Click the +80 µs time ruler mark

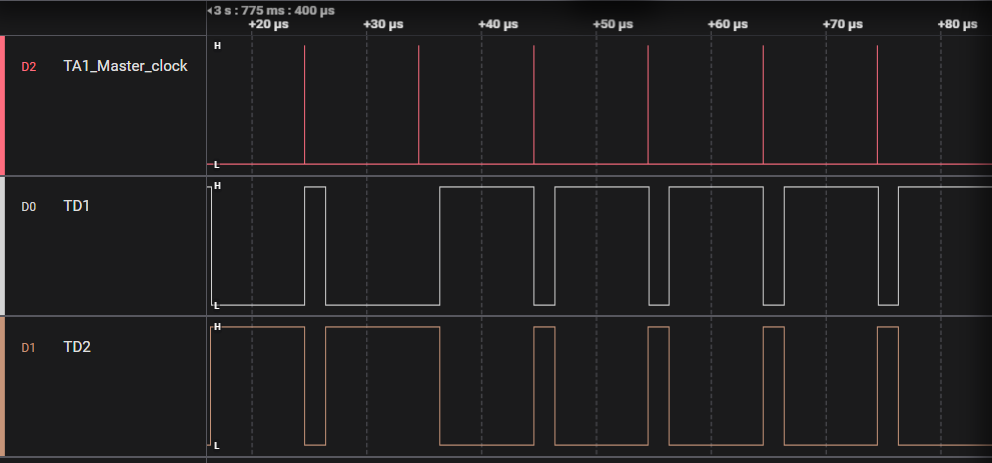[957, 25]
